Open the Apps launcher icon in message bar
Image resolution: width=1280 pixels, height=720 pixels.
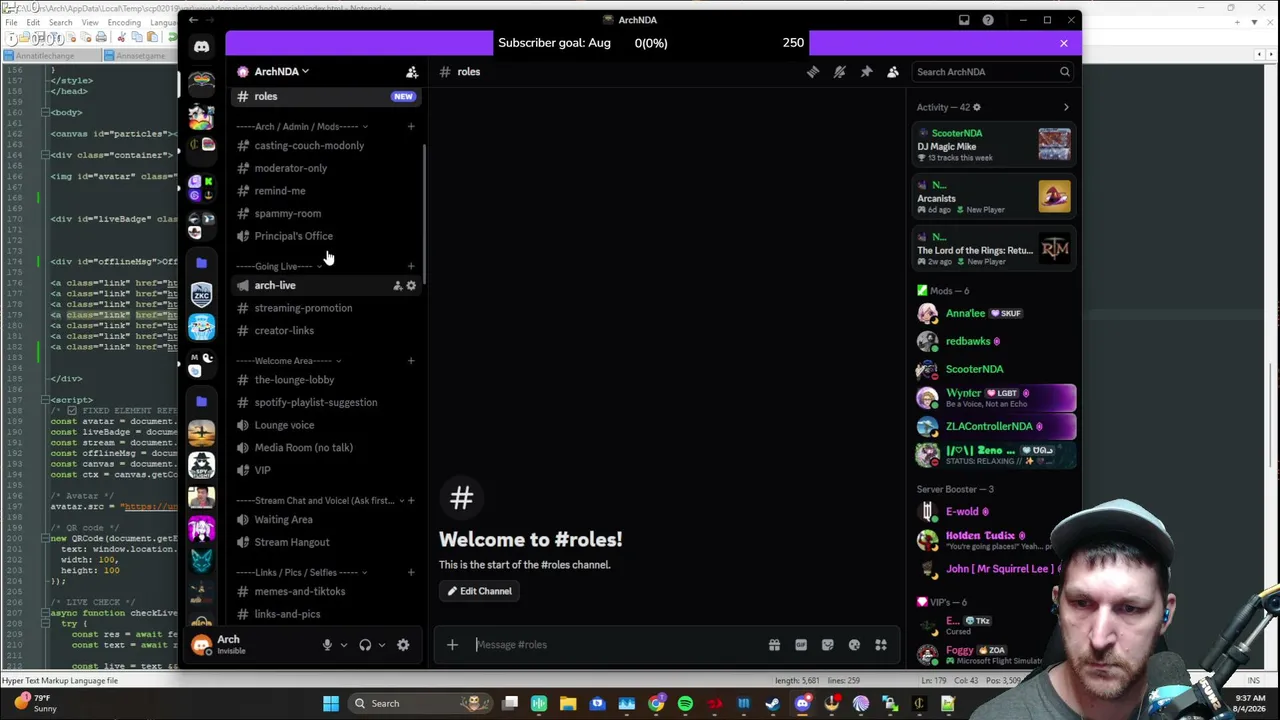coord(881,645)
